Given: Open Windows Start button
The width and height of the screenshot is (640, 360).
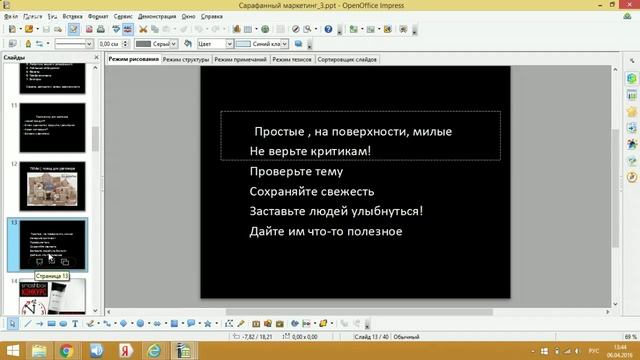Looking at the screenshot, I should tap(13, 351).
